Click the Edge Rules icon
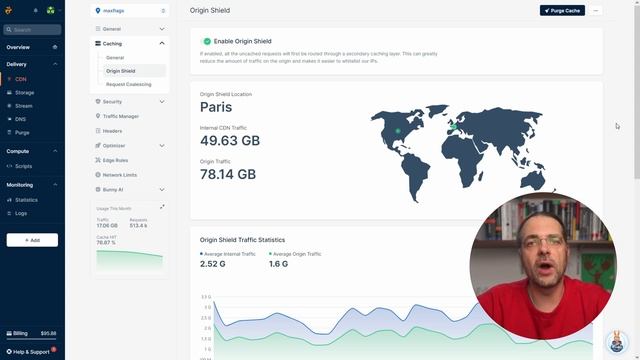This screenshot has height=360, width=640. [98, 160]
